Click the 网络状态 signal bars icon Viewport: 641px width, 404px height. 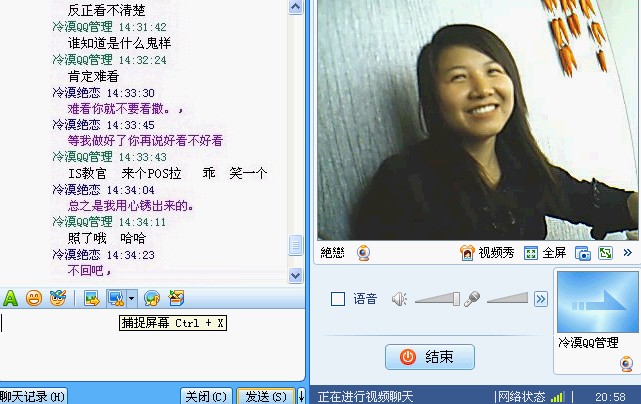click(x=558, y=397)
